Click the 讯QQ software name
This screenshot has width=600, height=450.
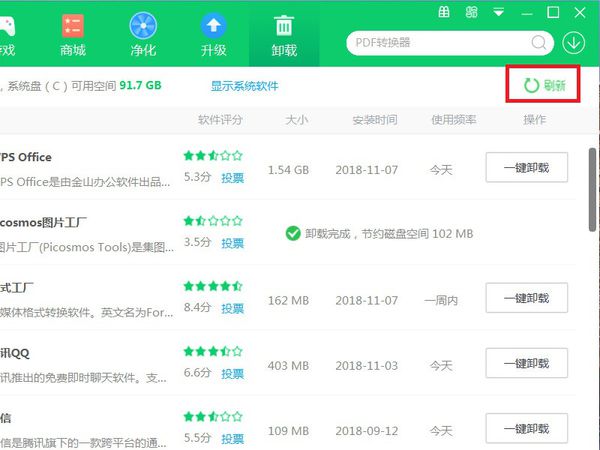point(15,353)
